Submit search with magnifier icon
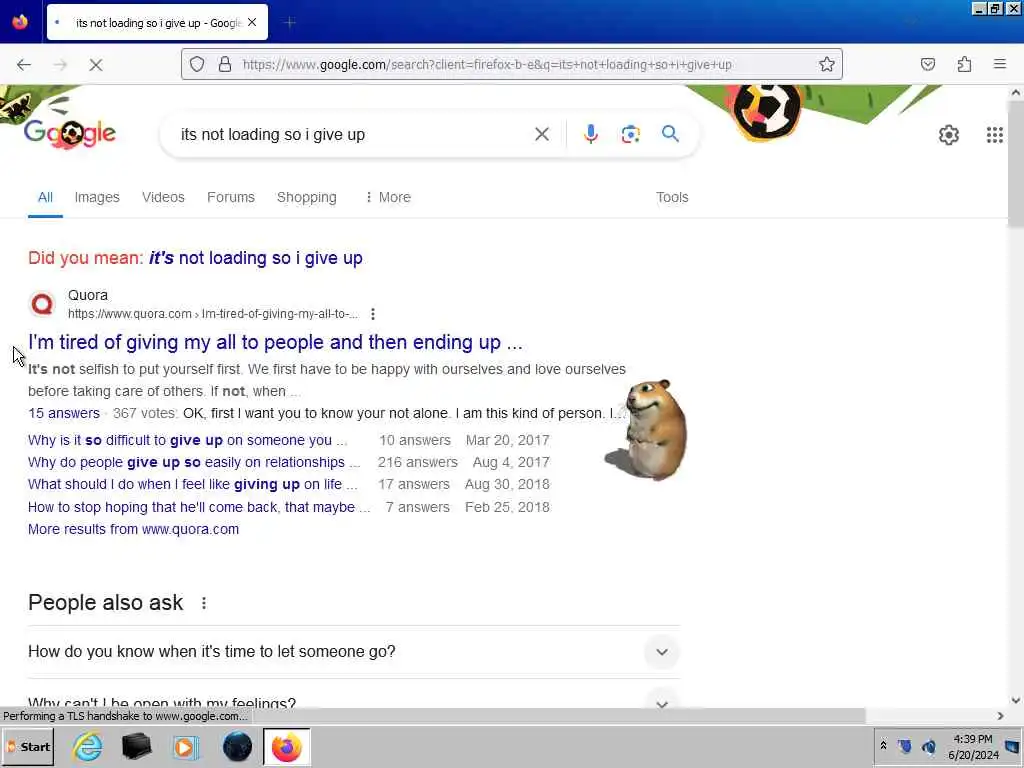1024x768 pixels. click(x=670, y=134)
